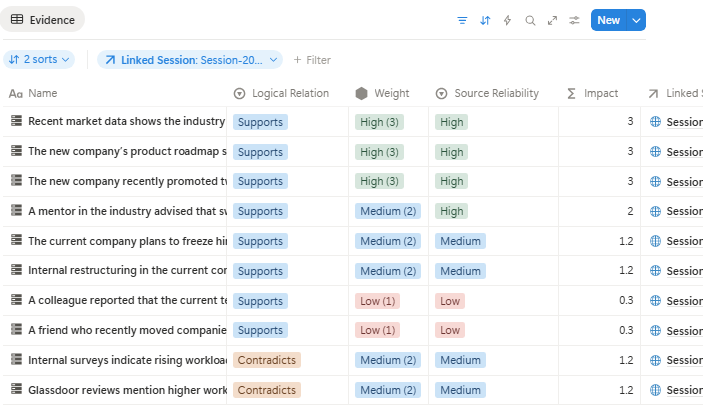Click the blue New button
This screenshot has width=703, height=412.
(x=608, y=20)
